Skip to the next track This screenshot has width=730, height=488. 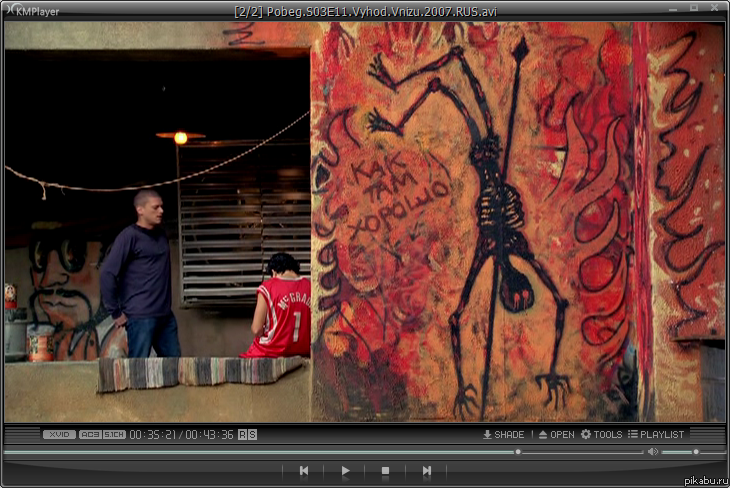[x=427, y=470]
